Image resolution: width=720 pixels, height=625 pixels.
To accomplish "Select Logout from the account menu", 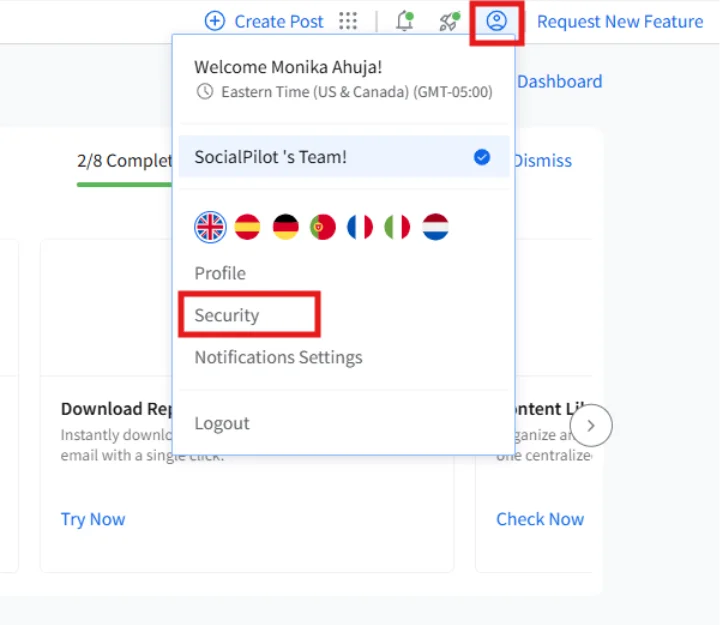I will [x=222, y=423].
